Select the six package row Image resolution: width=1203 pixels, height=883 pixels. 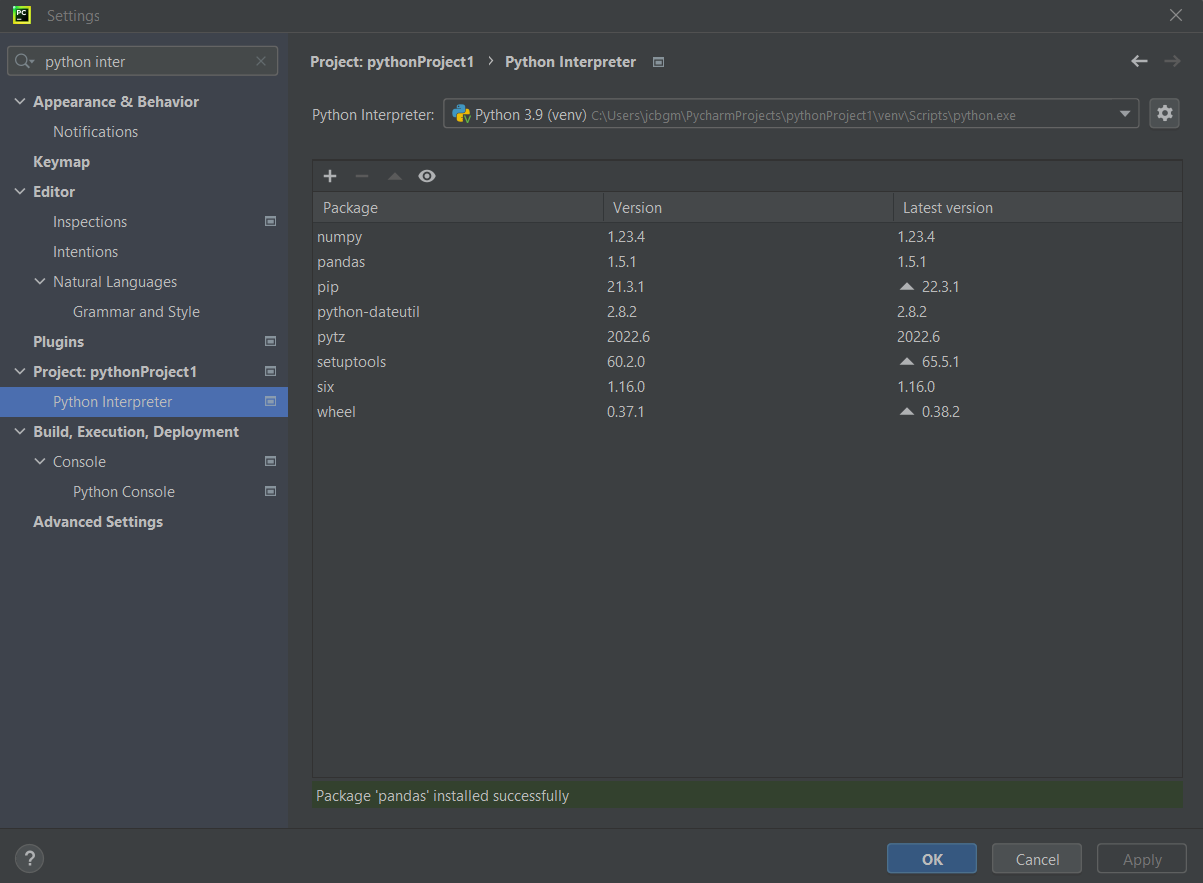747,387
